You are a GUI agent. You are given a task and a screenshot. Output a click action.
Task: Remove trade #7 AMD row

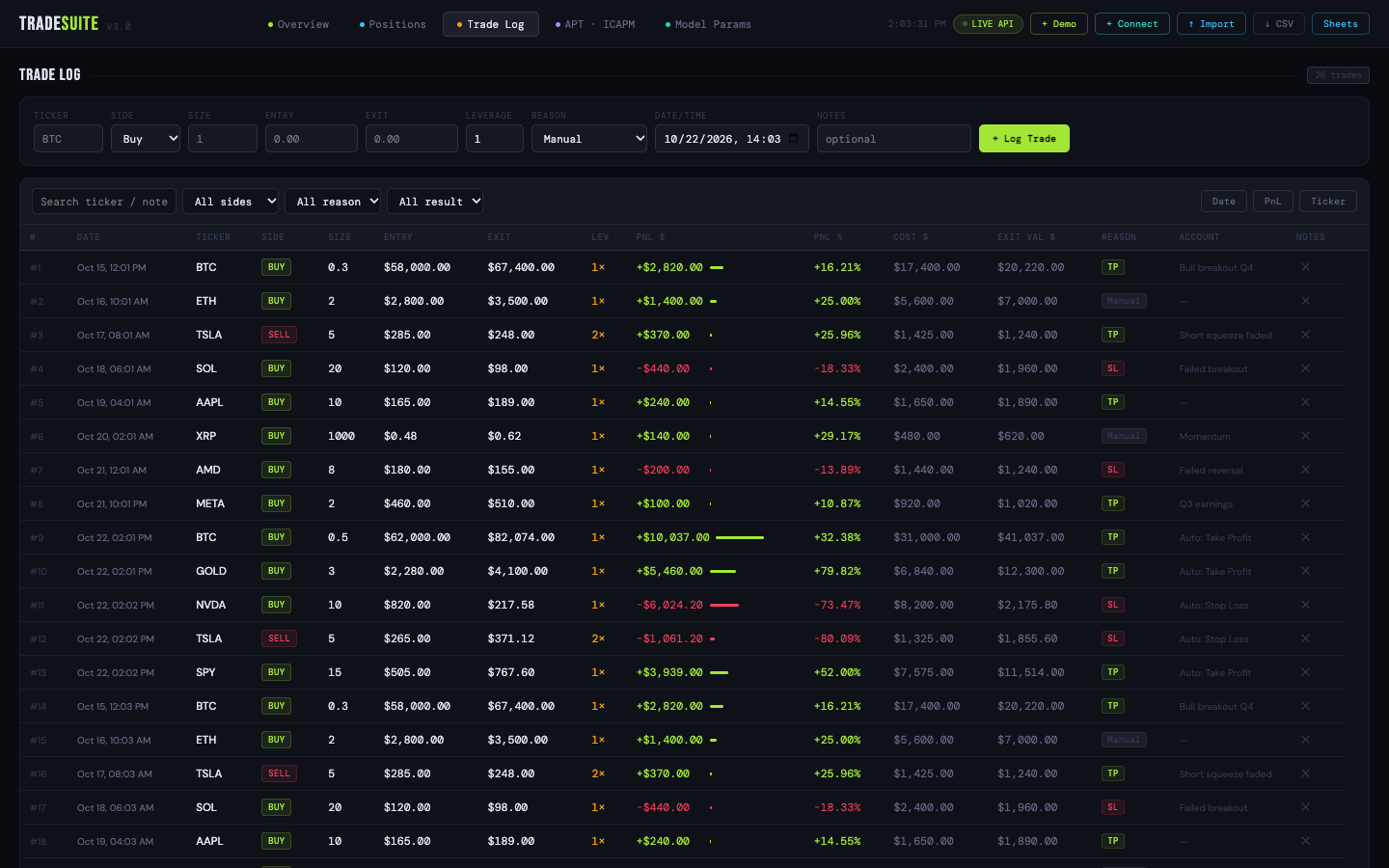pos(1305,470)
